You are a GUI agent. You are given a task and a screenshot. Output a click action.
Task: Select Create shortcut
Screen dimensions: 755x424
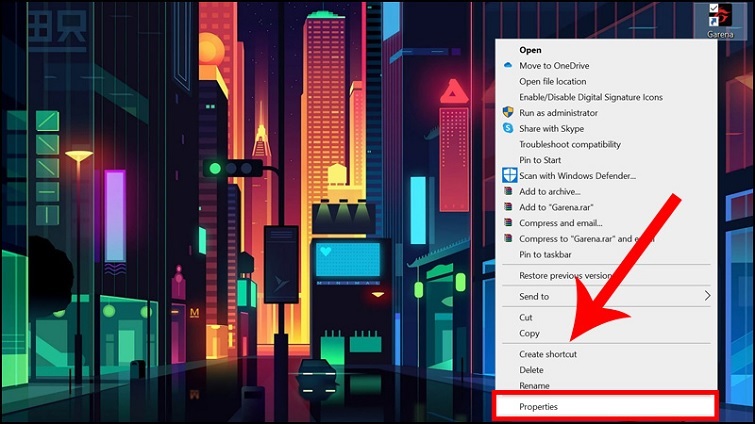pos(547,354)
